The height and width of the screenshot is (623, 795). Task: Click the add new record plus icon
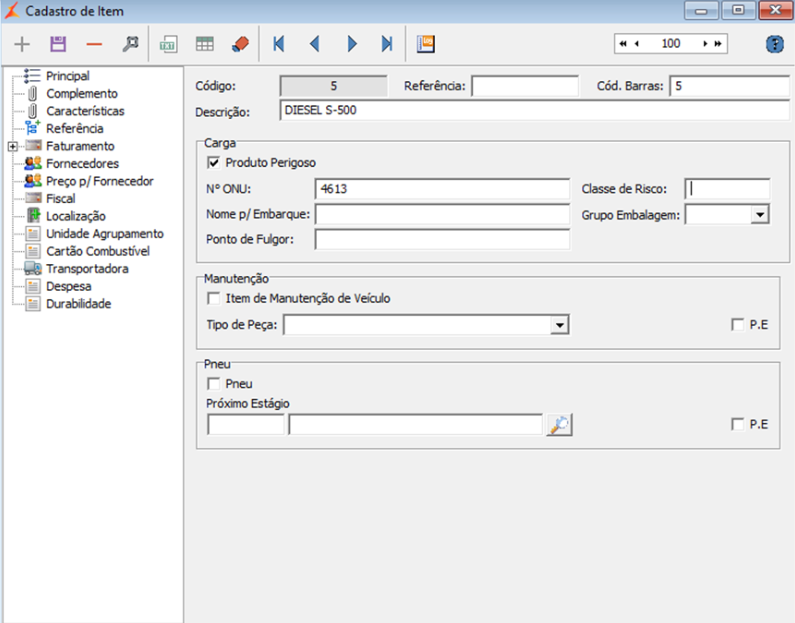click(22, 44)
